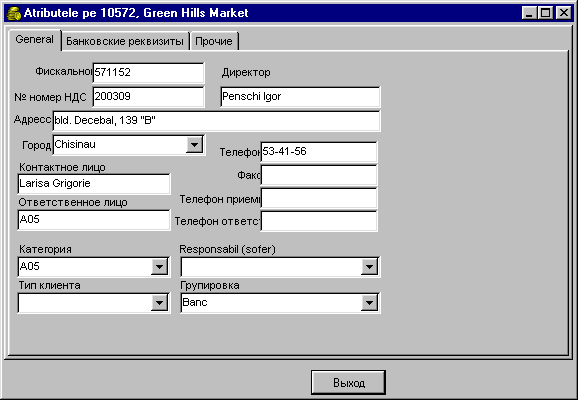
Task: Click the coins icon in title bar
Action: coord(14,13)
